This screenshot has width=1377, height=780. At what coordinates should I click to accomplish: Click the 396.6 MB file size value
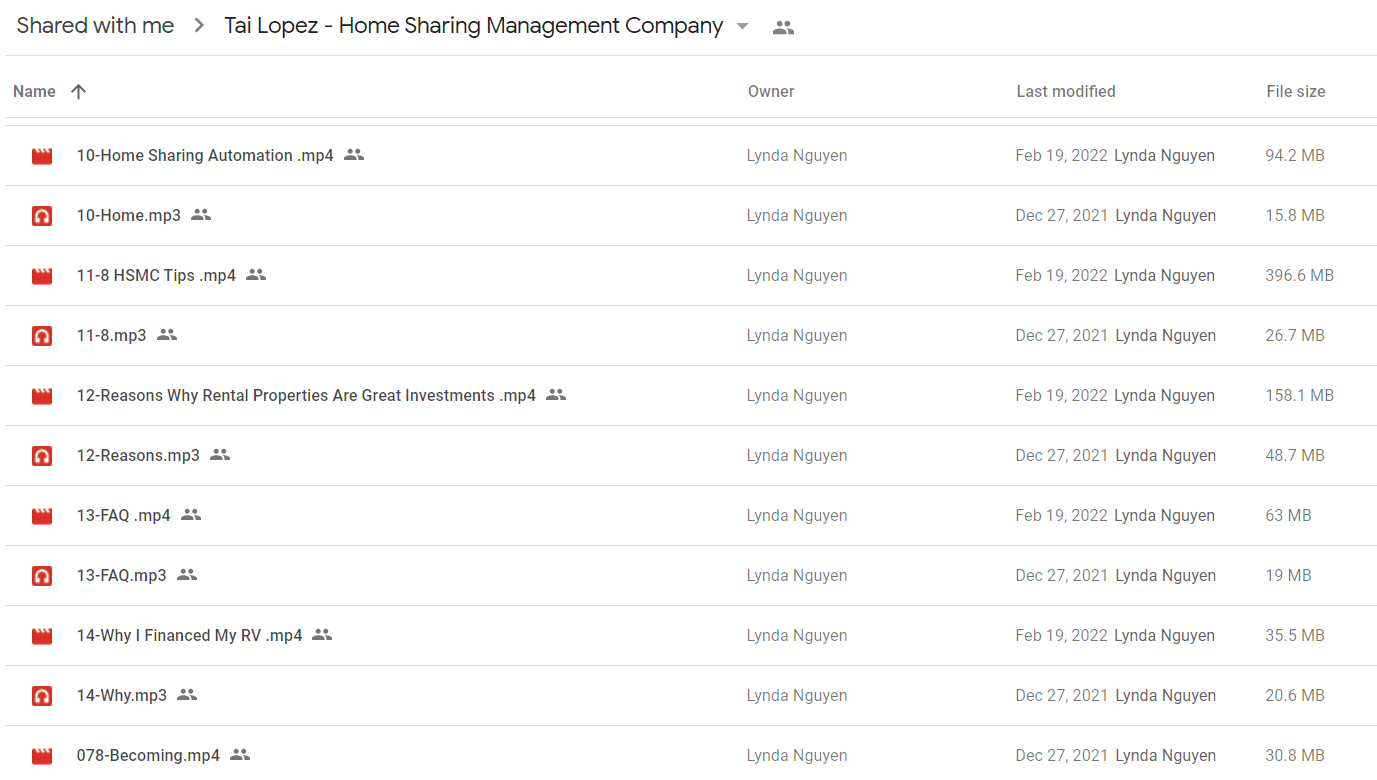(x=1300, y=275)
